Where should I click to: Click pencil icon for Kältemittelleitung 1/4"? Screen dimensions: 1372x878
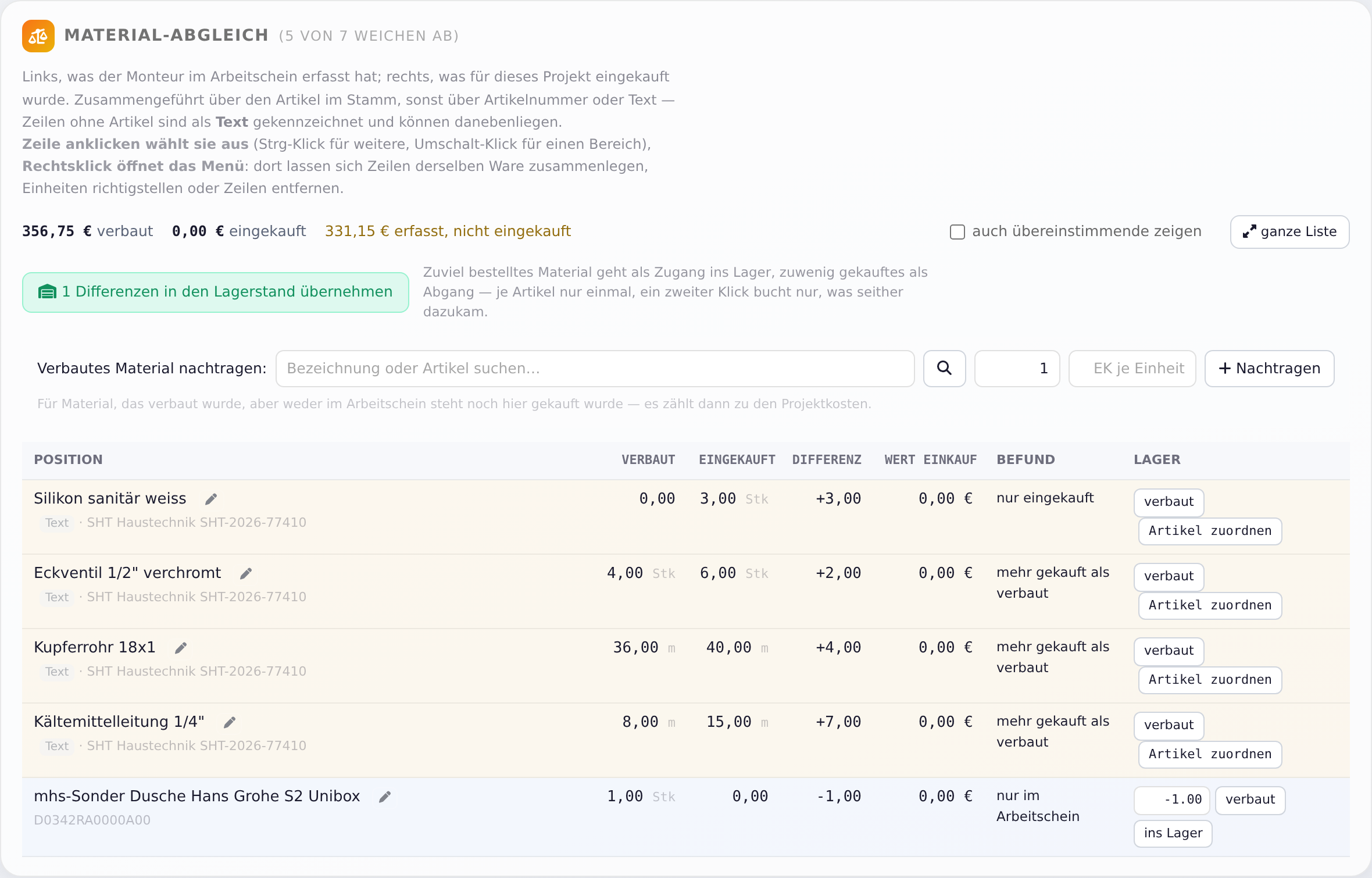tap(230, 722)
